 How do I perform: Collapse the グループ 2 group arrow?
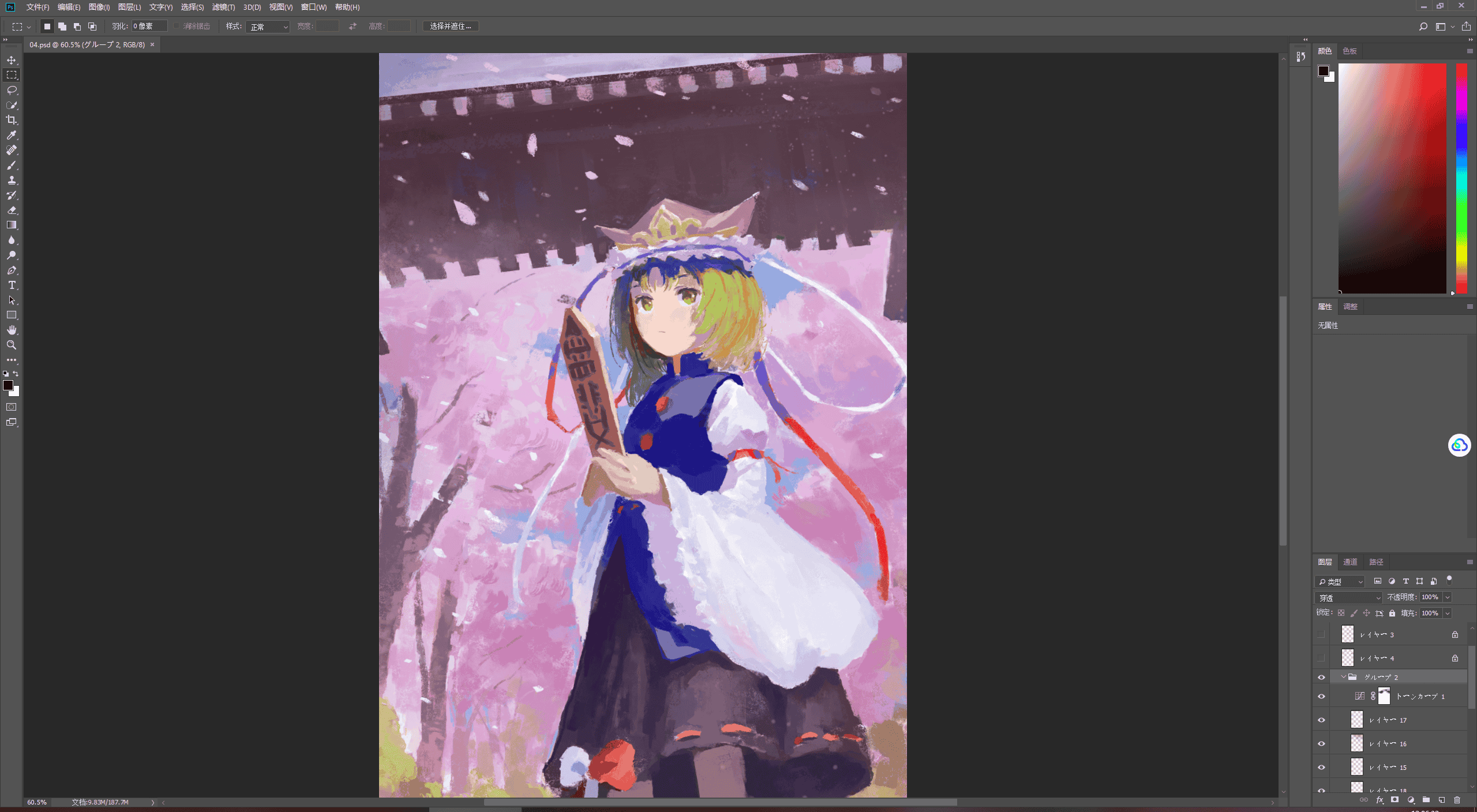1343,677
